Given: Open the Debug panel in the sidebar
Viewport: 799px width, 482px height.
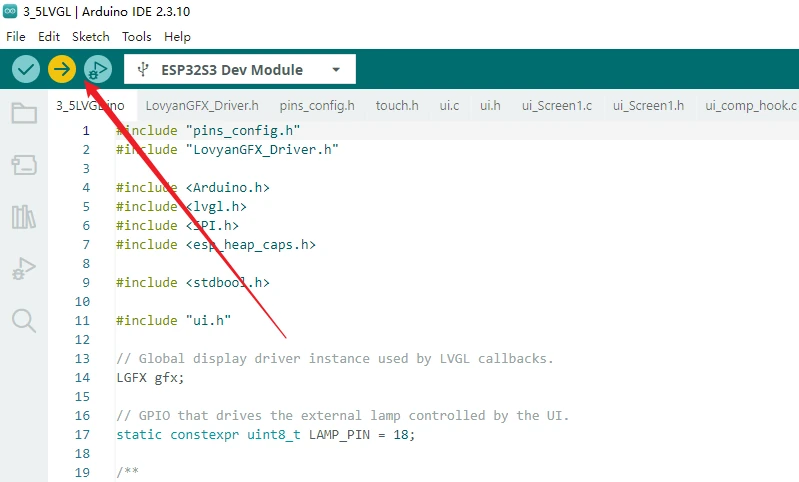Looking at the screenshot, I should point(24,269).
